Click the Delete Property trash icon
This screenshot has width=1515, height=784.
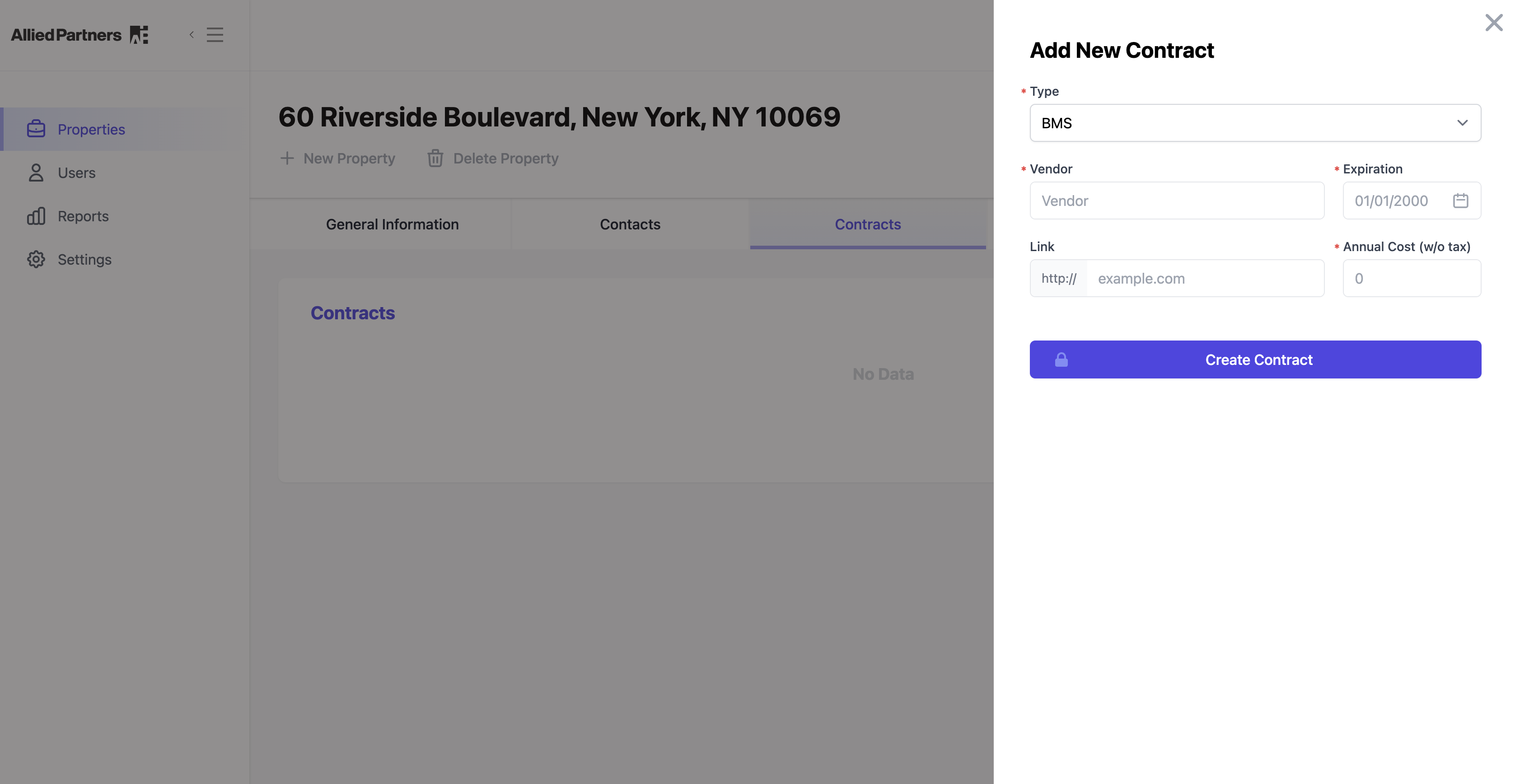pyautogui.click(x=435, y=158)
